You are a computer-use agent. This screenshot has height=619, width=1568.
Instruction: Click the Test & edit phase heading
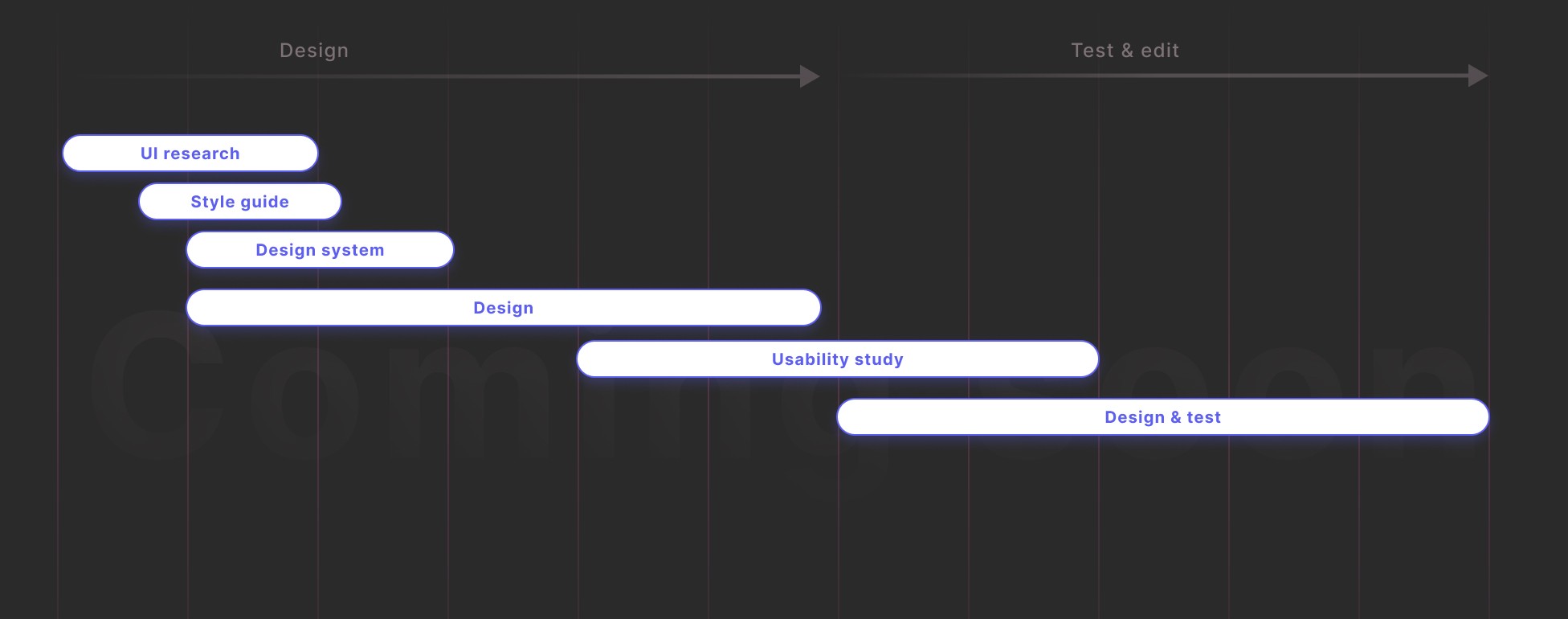click(1125, 50)
